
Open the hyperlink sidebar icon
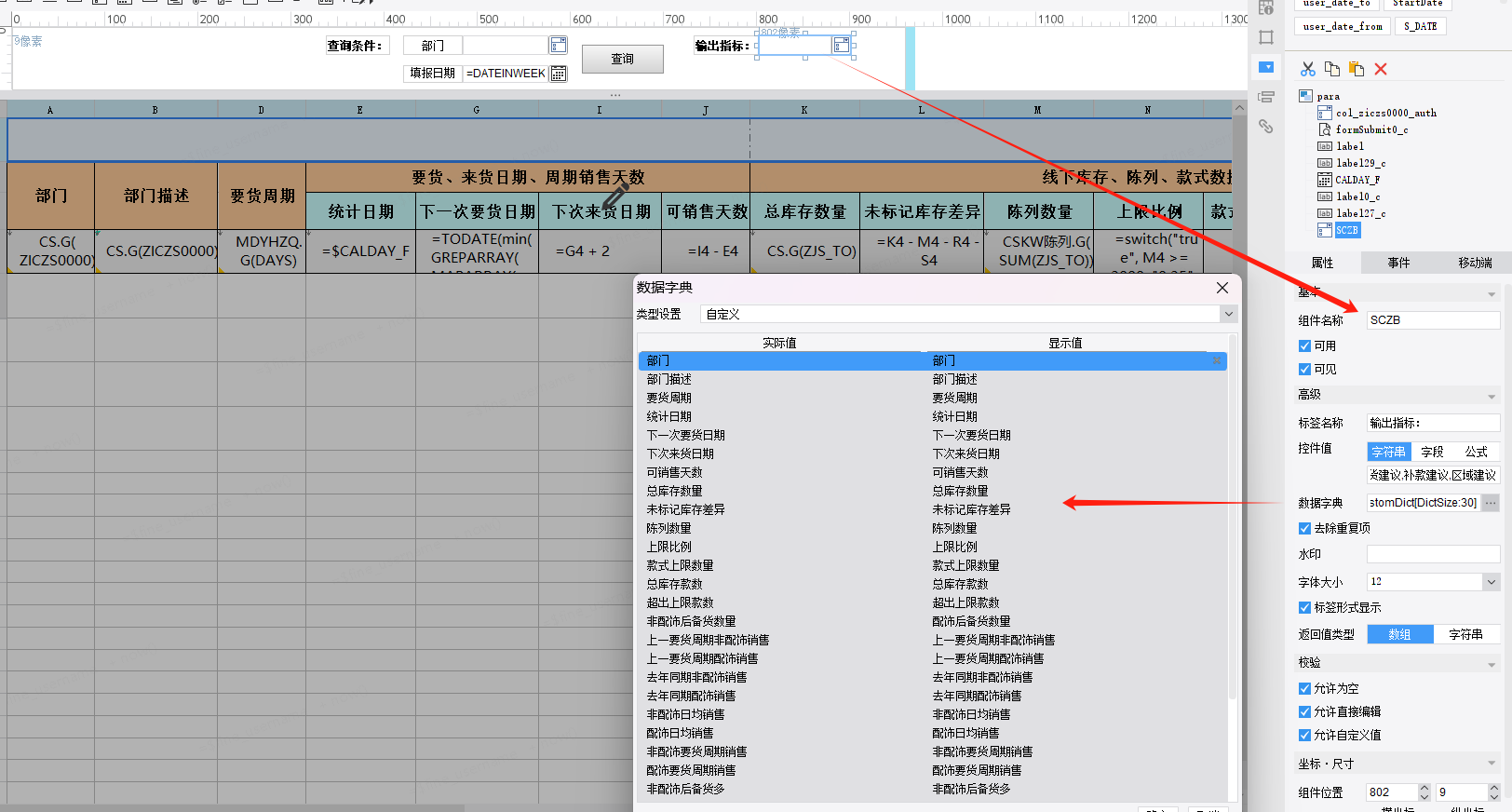1266,126
